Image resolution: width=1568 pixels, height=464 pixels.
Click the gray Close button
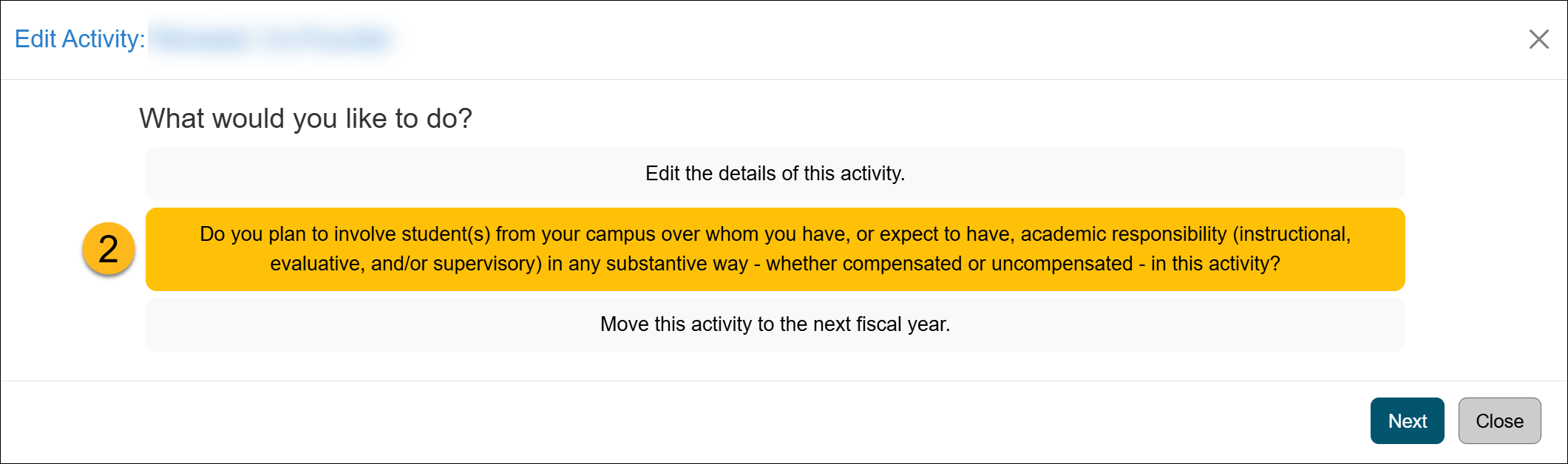click(1499, 421)
